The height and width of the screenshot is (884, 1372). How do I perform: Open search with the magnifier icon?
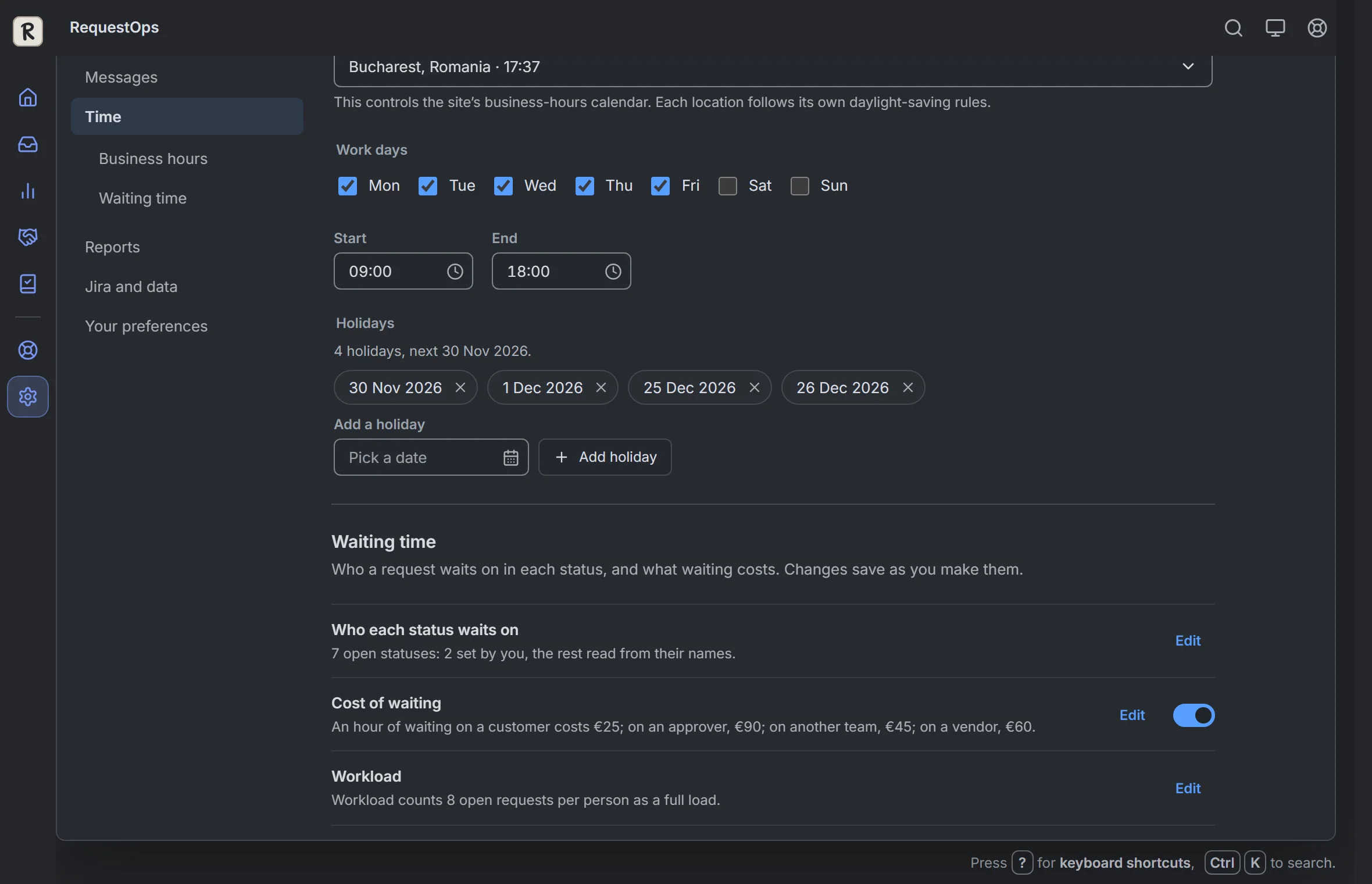click(x=1233, y=28)
